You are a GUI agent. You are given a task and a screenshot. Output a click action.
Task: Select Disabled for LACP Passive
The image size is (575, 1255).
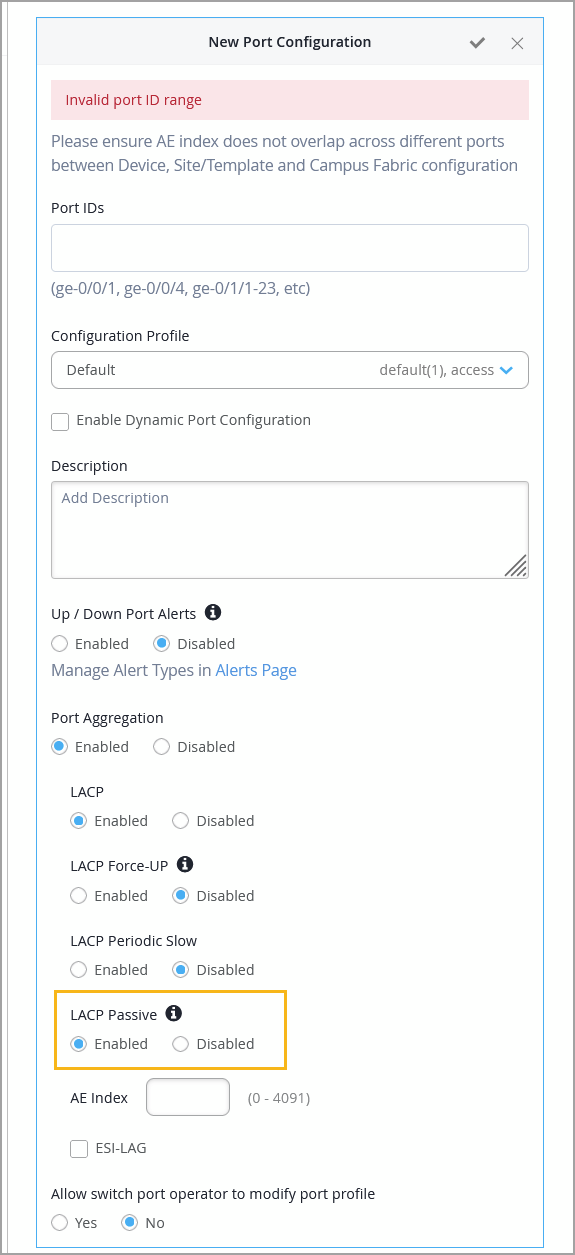181,1044
